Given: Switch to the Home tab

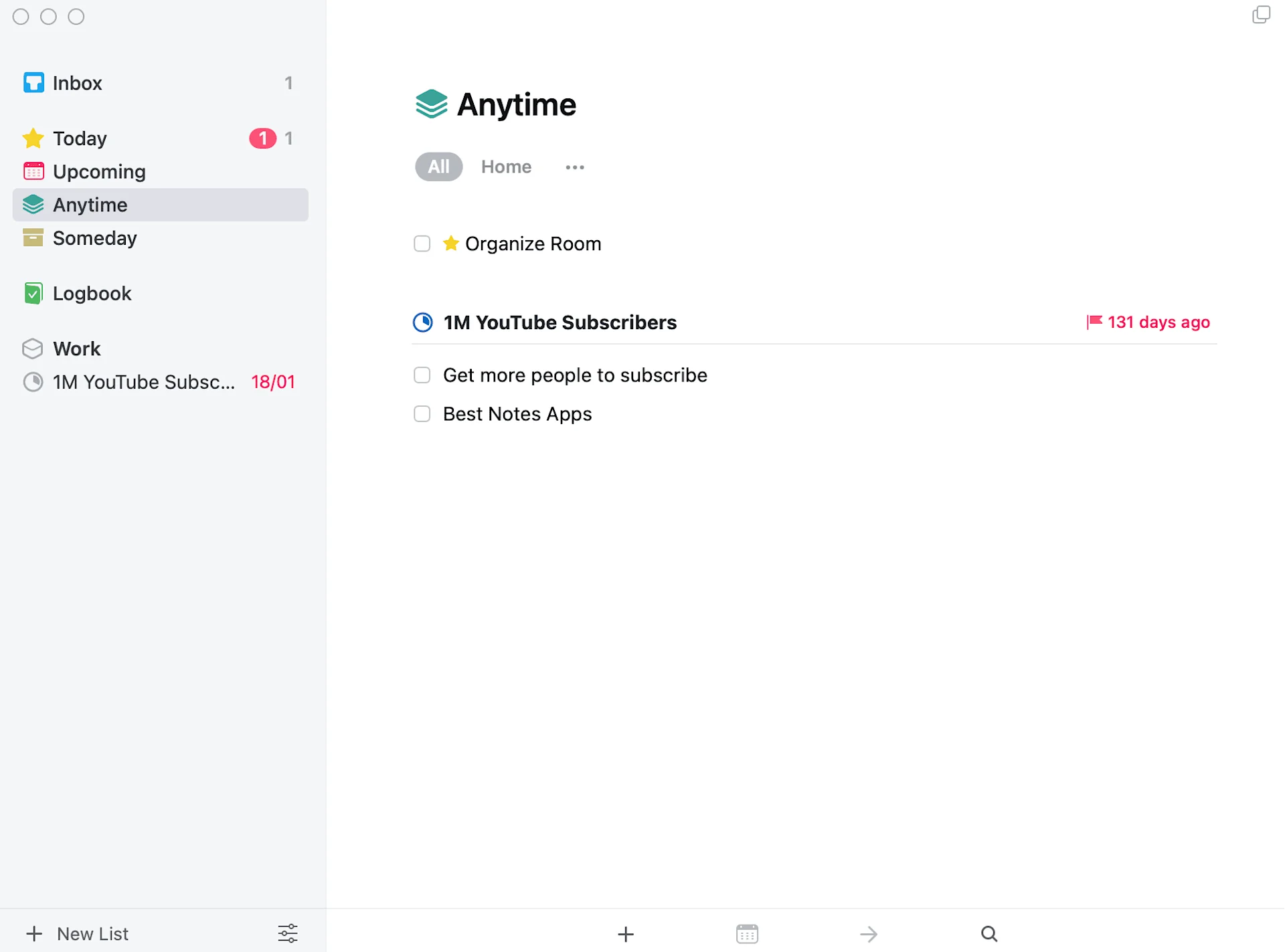Looking at the screenshot, I should coord(506,167).
